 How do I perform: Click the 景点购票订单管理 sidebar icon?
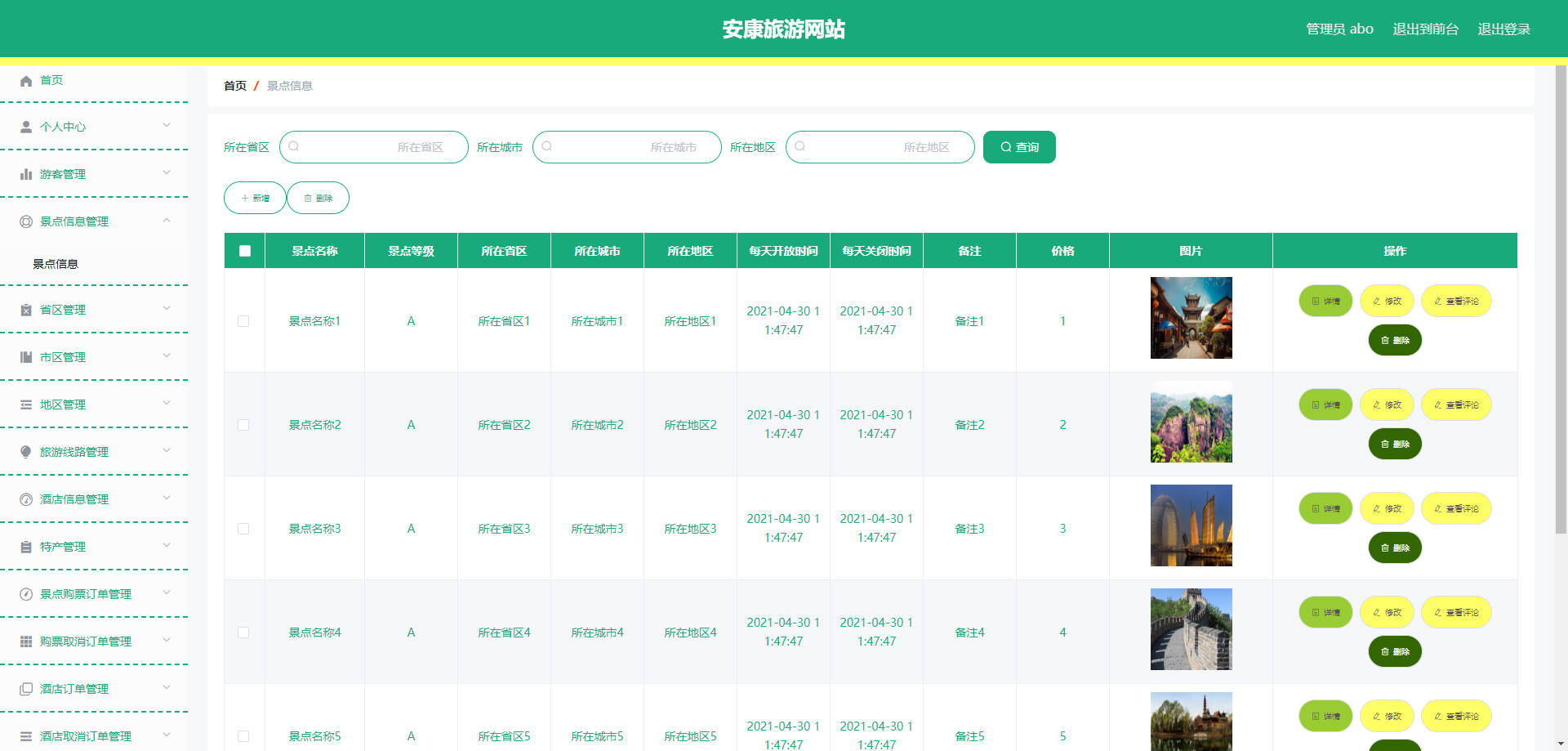[x=26, y=594]
